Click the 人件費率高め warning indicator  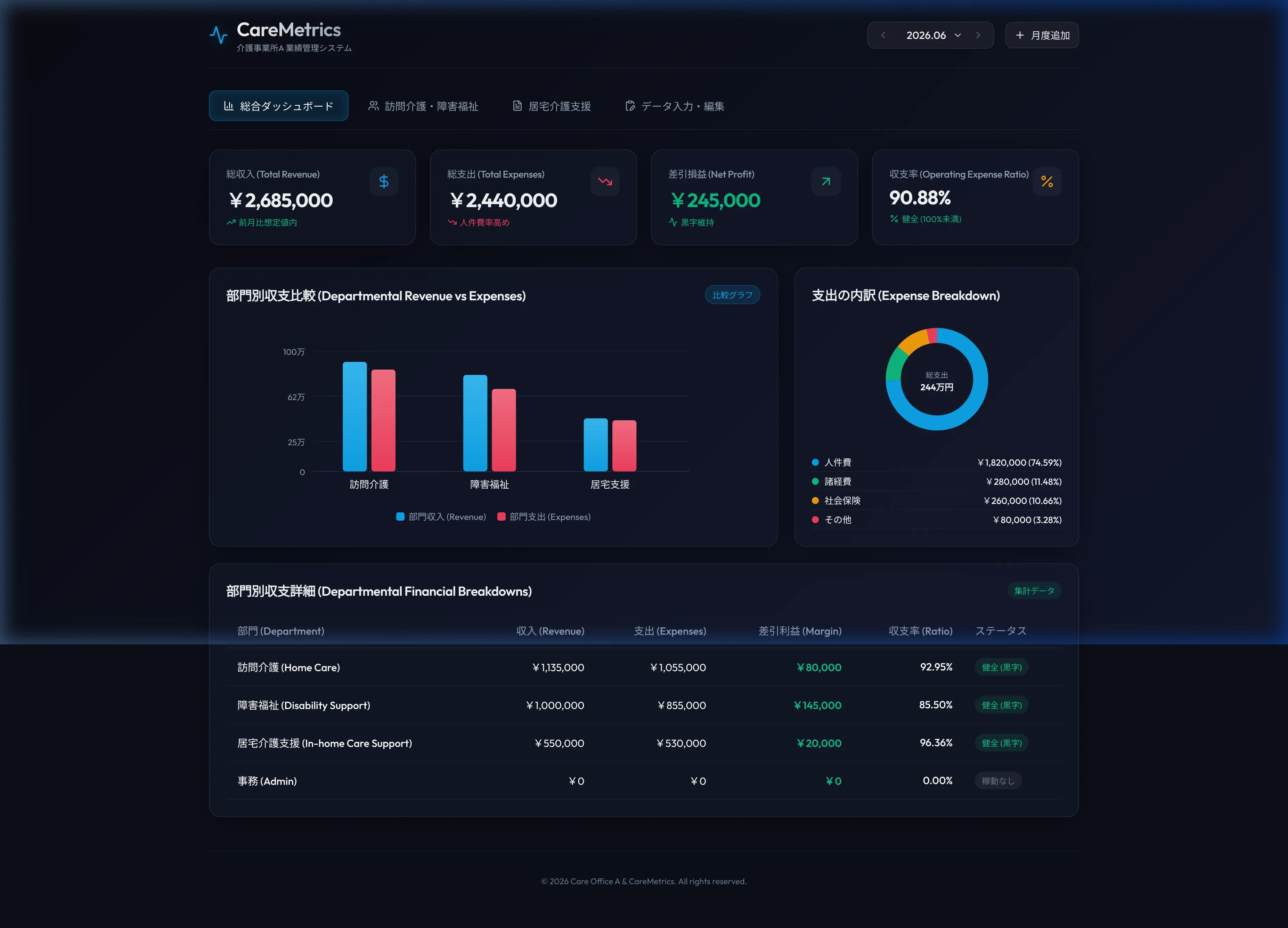tap(478, 222)
